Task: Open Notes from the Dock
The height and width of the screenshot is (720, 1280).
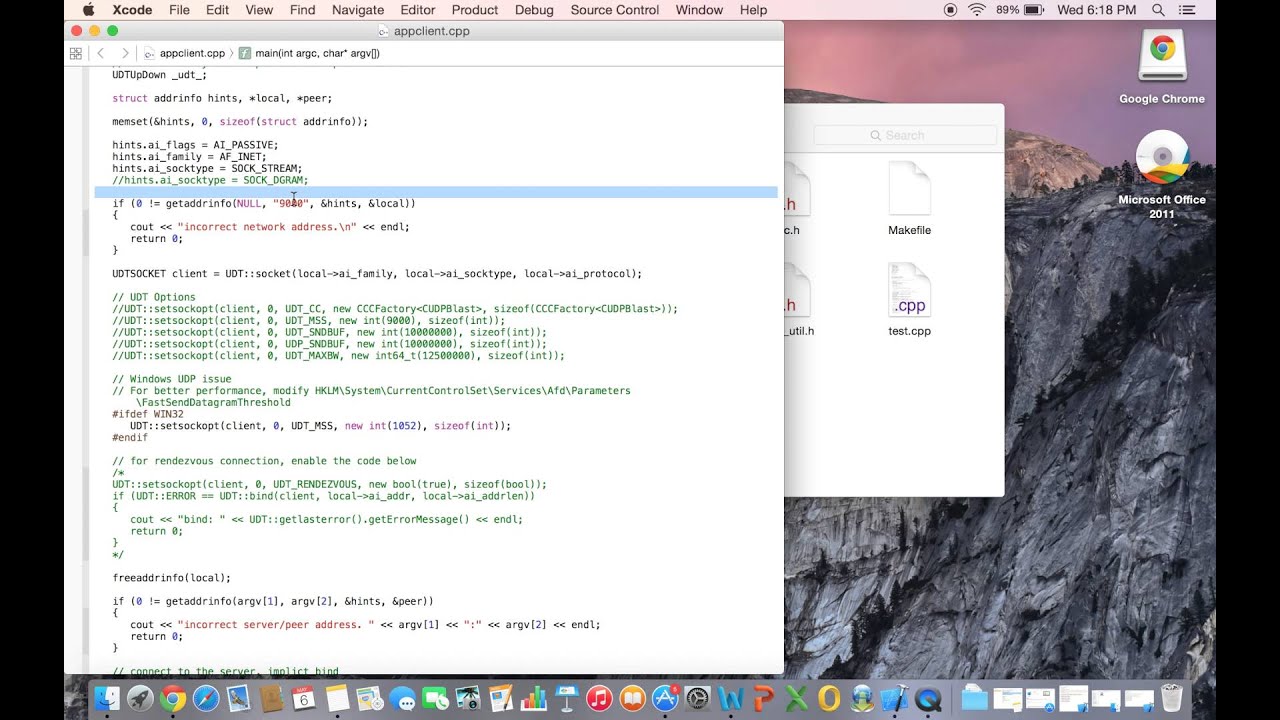Action: (x=337, y=698)
